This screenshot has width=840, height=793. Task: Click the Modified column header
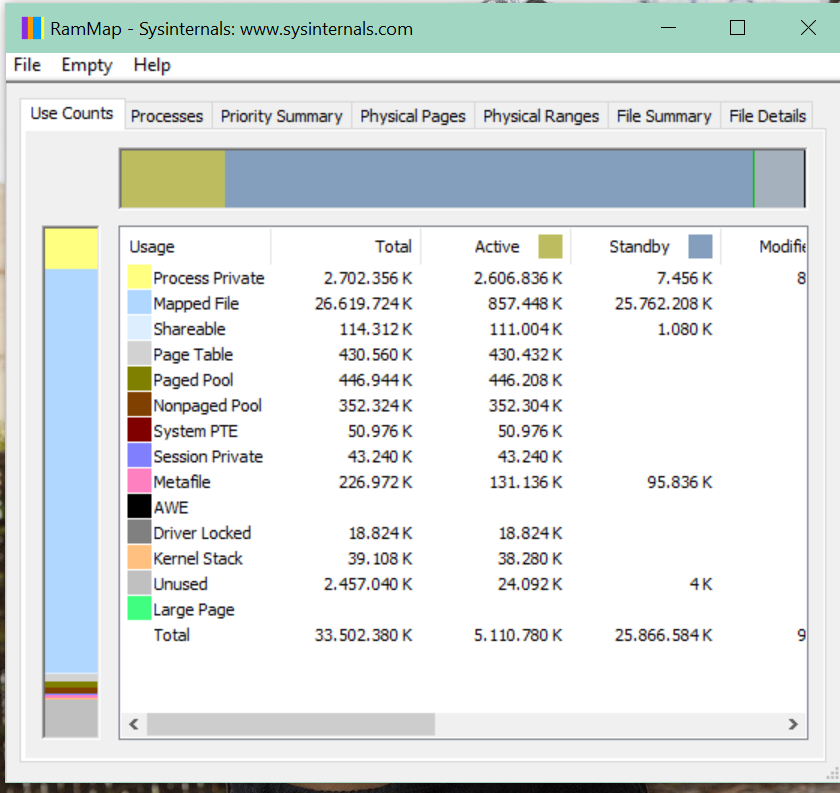[764, 246]
